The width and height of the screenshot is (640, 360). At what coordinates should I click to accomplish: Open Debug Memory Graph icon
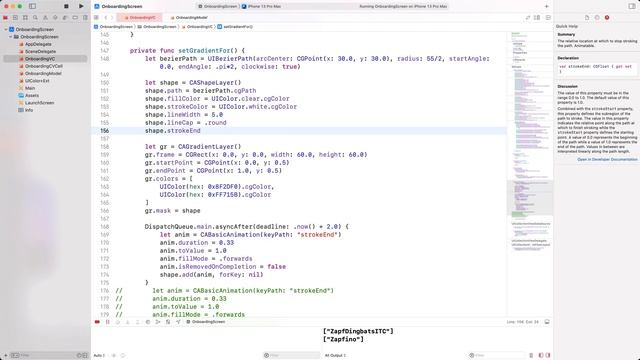tap(158, 322)
